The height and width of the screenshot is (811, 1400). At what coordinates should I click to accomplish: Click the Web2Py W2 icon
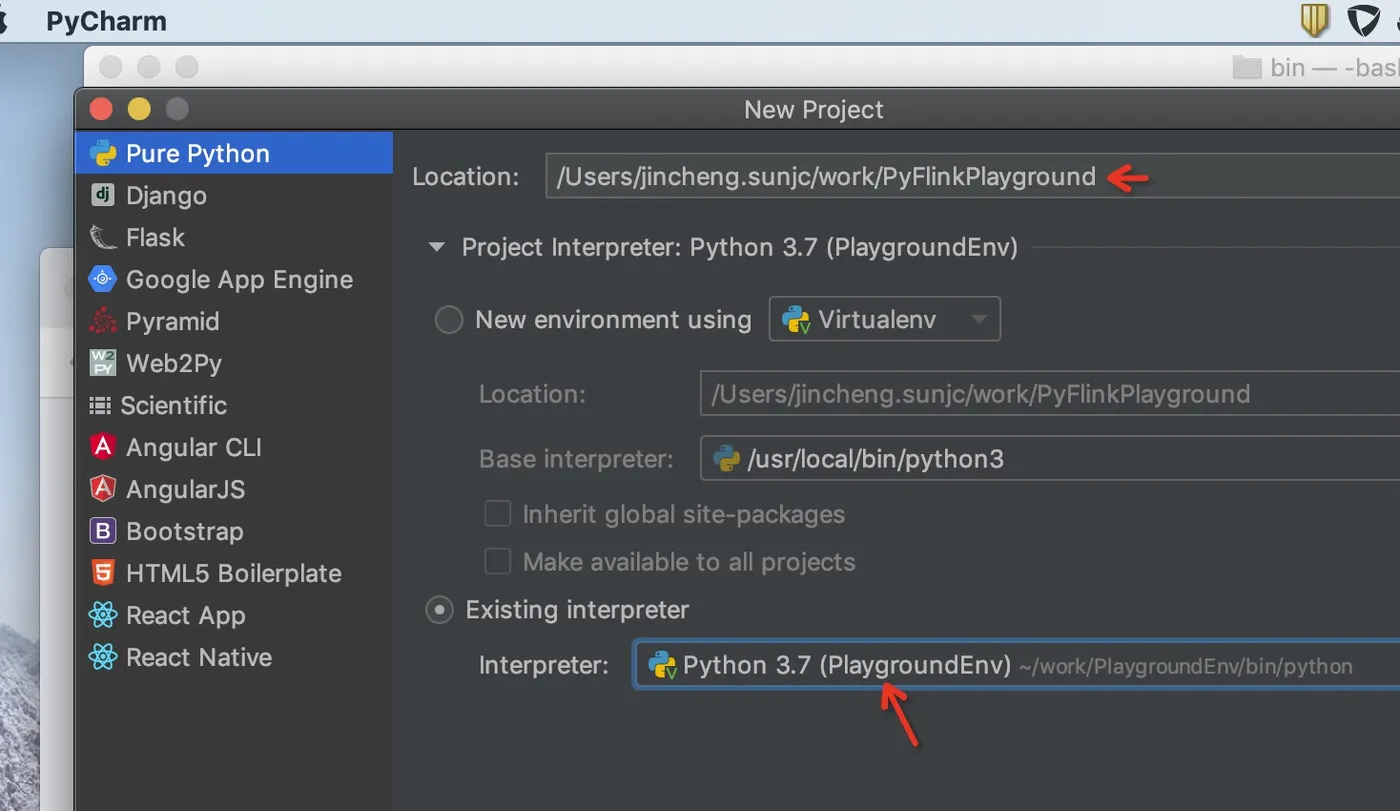coord(103,363)
